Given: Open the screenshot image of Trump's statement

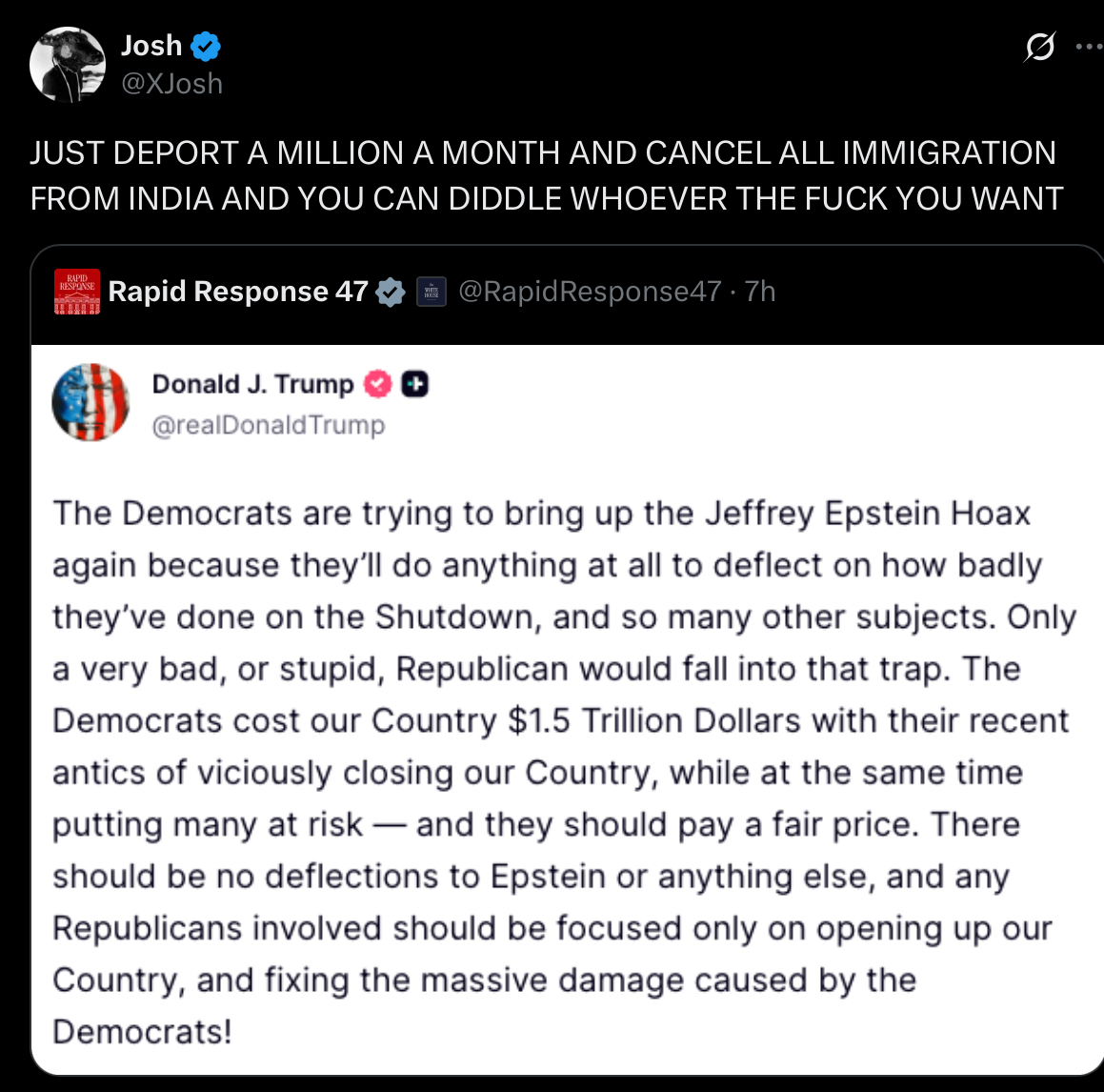Looking at the screenshot, I should pos(567,762).
